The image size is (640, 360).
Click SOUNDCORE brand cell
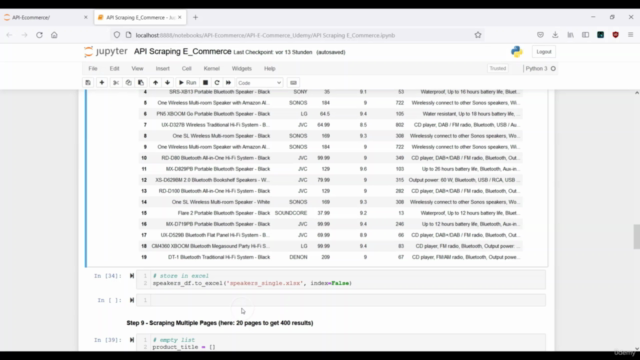tap(291, 213)
